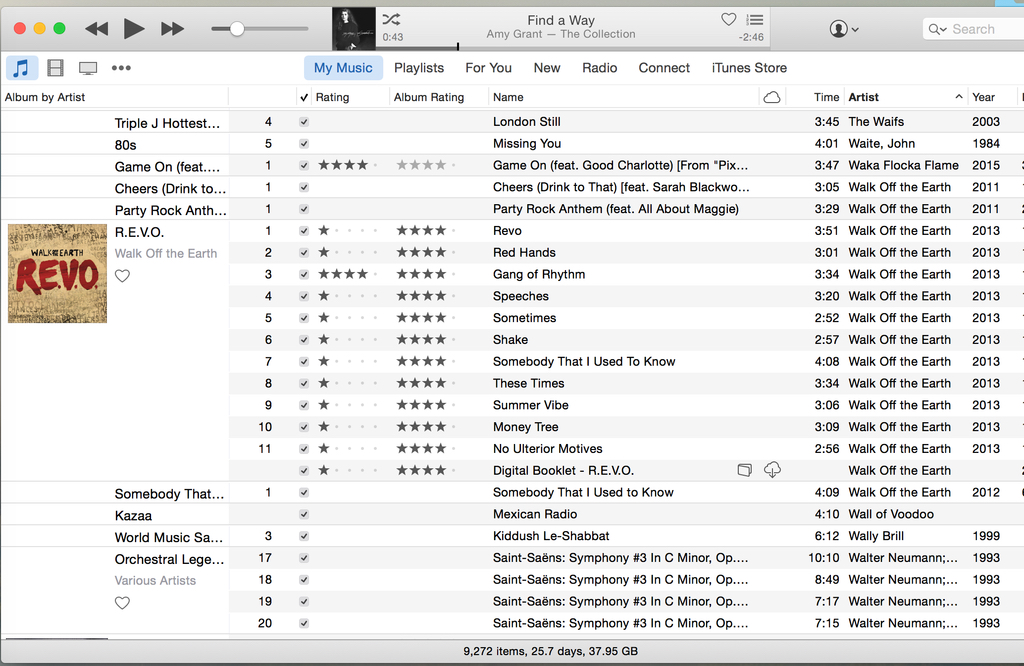Click the now playing album artwork thumbnail

[354, 29]
